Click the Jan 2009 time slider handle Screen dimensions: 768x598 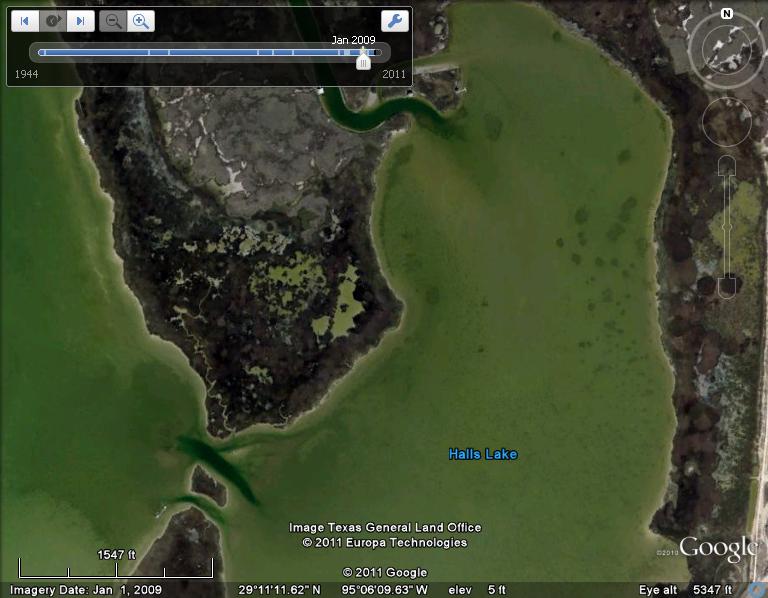pyautogui.click(x=363, y=60)
